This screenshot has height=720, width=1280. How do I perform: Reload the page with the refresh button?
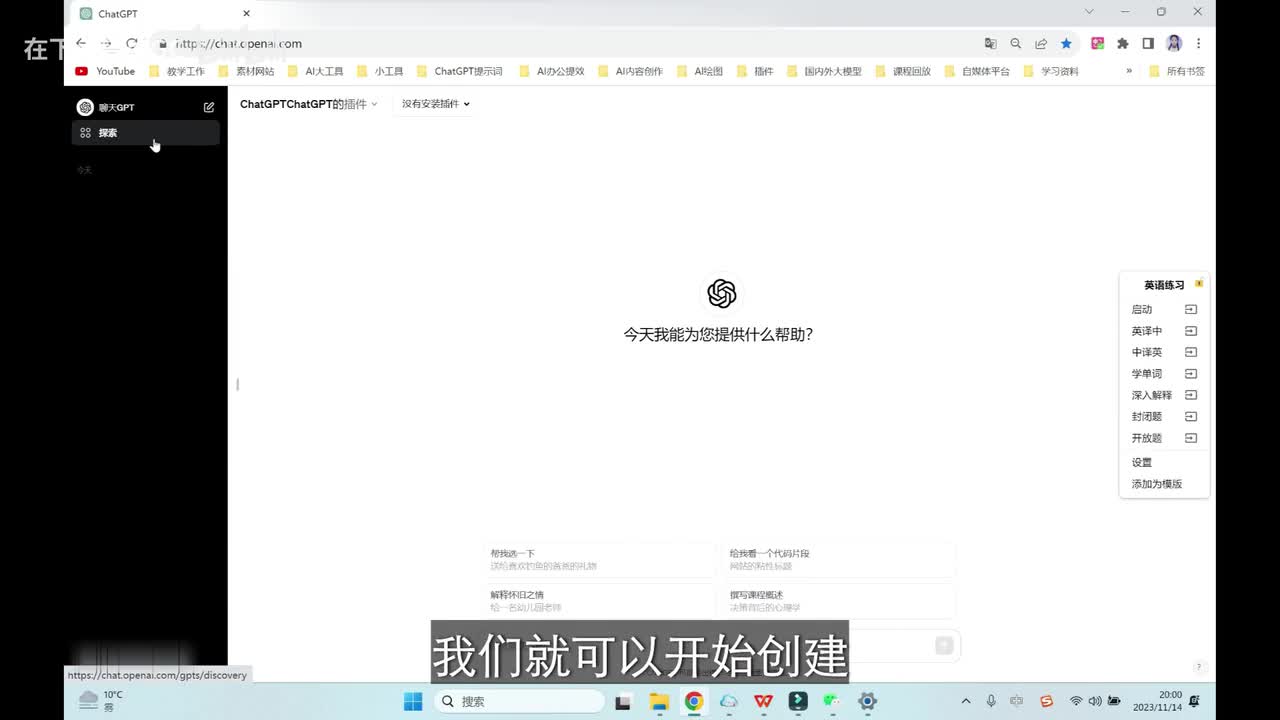pyautogui.click(x=132, y=44)
